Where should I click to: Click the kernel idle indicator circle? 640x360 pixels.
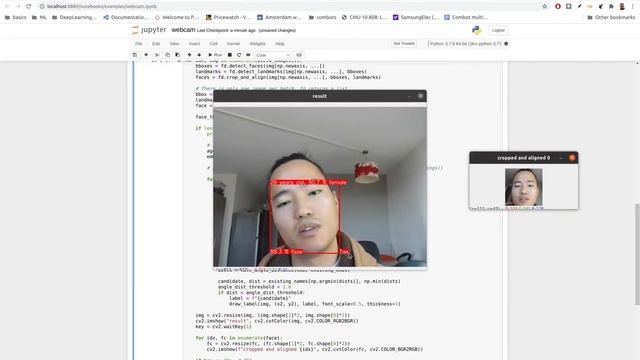pyautogui.click(x=506, y=44)
